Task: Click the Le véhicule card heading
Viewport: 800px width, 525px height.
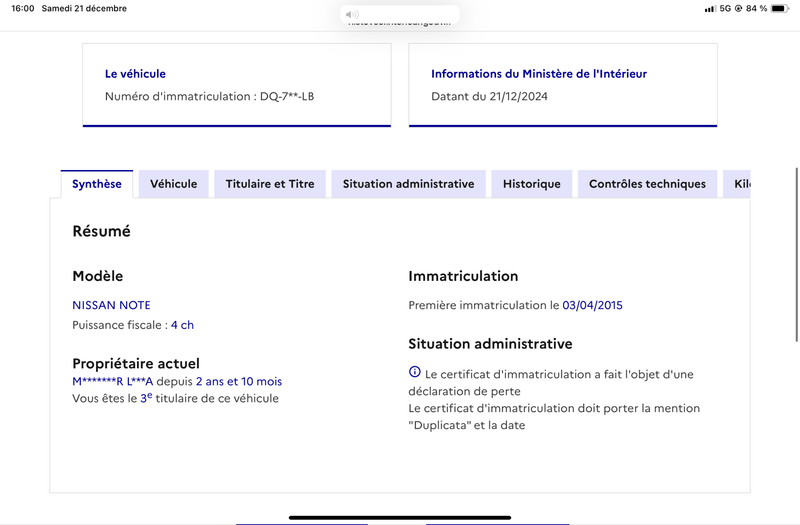Action: point(135,74)
